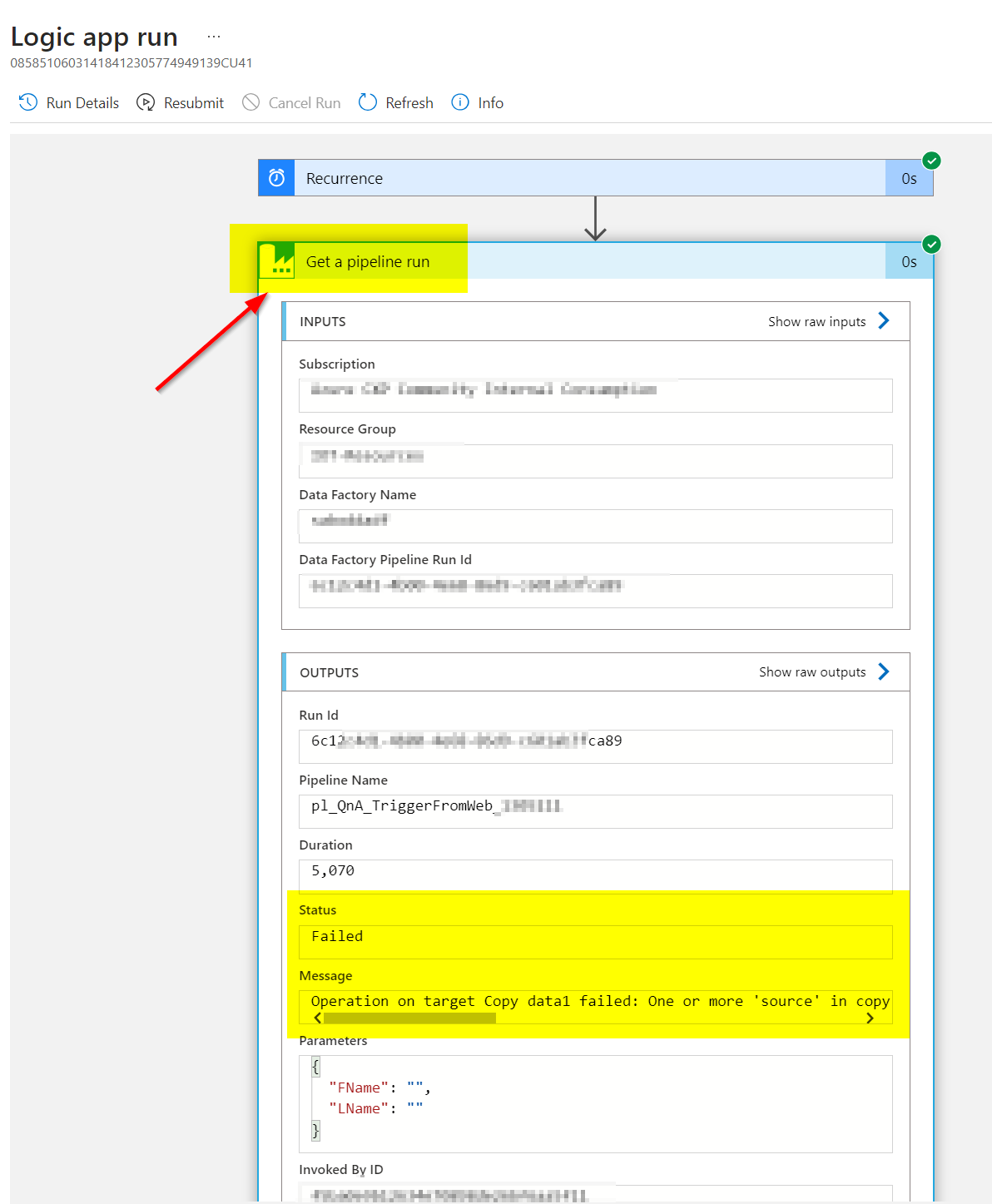This screenshot has width=992, height=1204.
Task: Click the Info circle icon
Action: pyautogui.click(x=460, y=102)
